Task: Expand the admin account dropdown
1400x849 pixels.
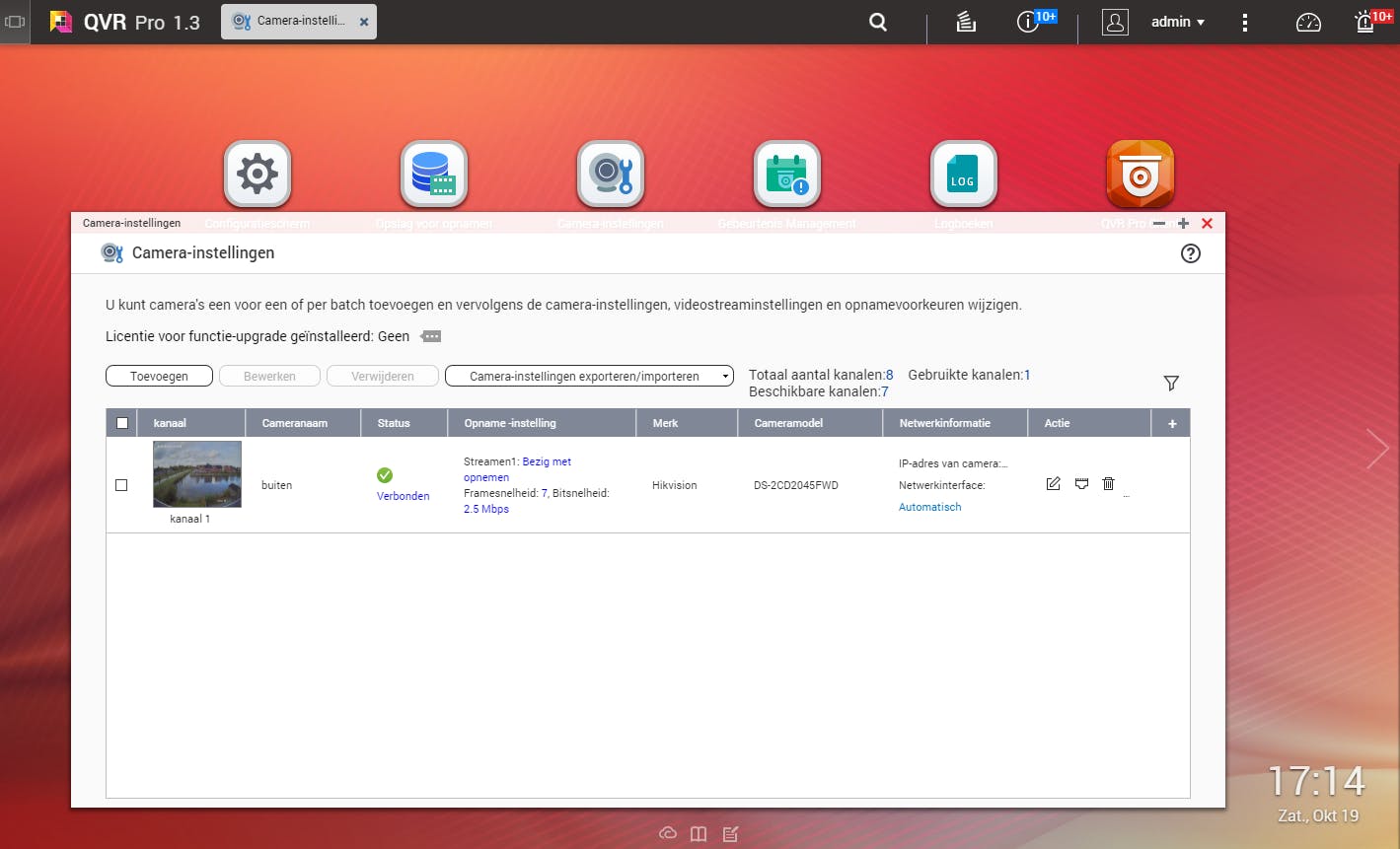Action: point(1178,22)
